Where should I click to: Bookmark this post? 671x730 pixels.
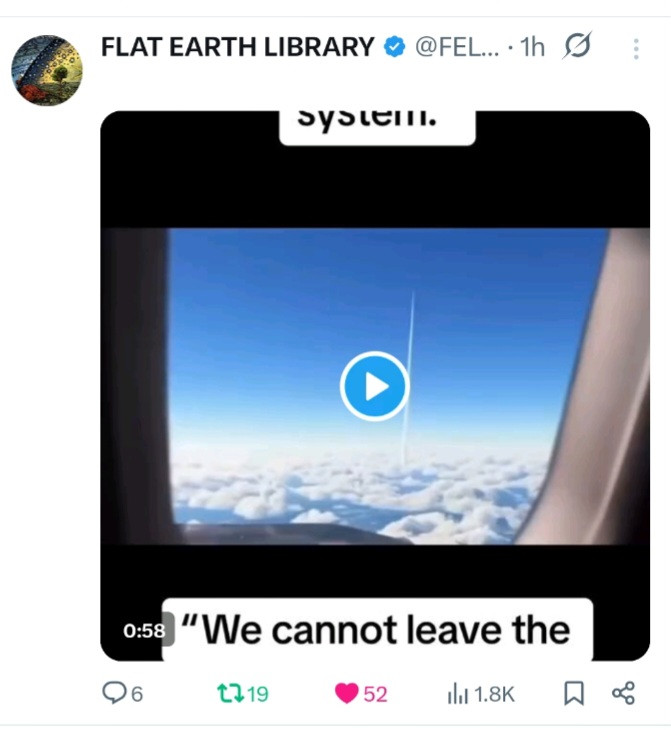pyautogui.click(x=574, y=693)
